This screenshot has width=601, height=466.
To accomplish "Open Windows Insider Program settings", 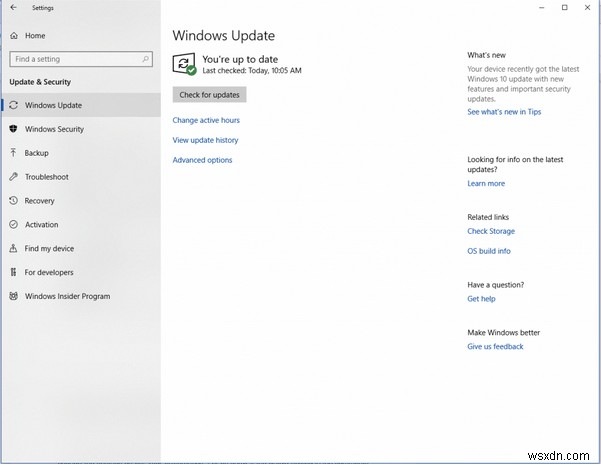I will pyautogui.click(x=81, y=296).
